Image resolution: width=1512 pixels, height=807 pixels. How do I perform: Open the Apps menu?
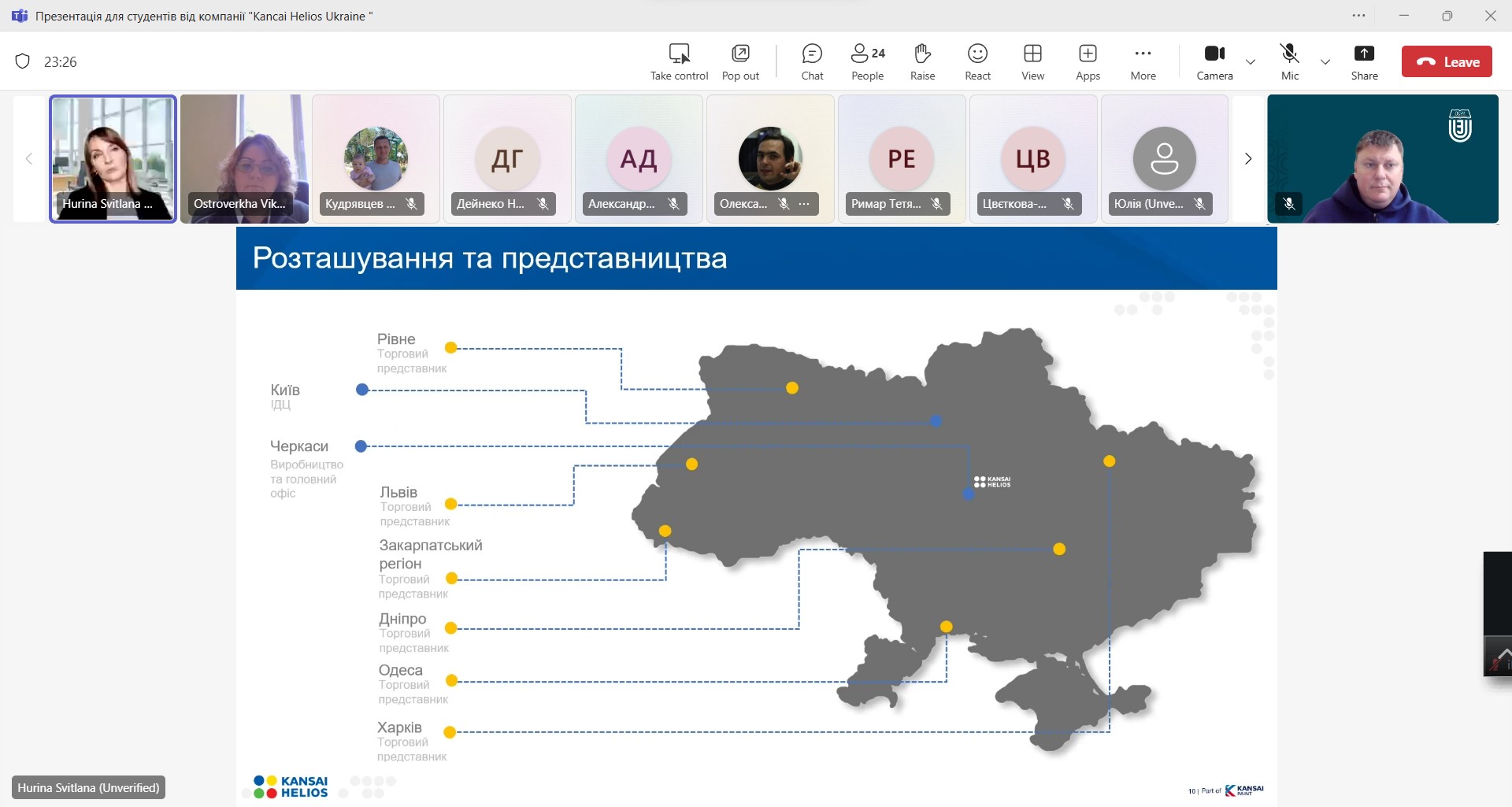(x=1088, y=61)
